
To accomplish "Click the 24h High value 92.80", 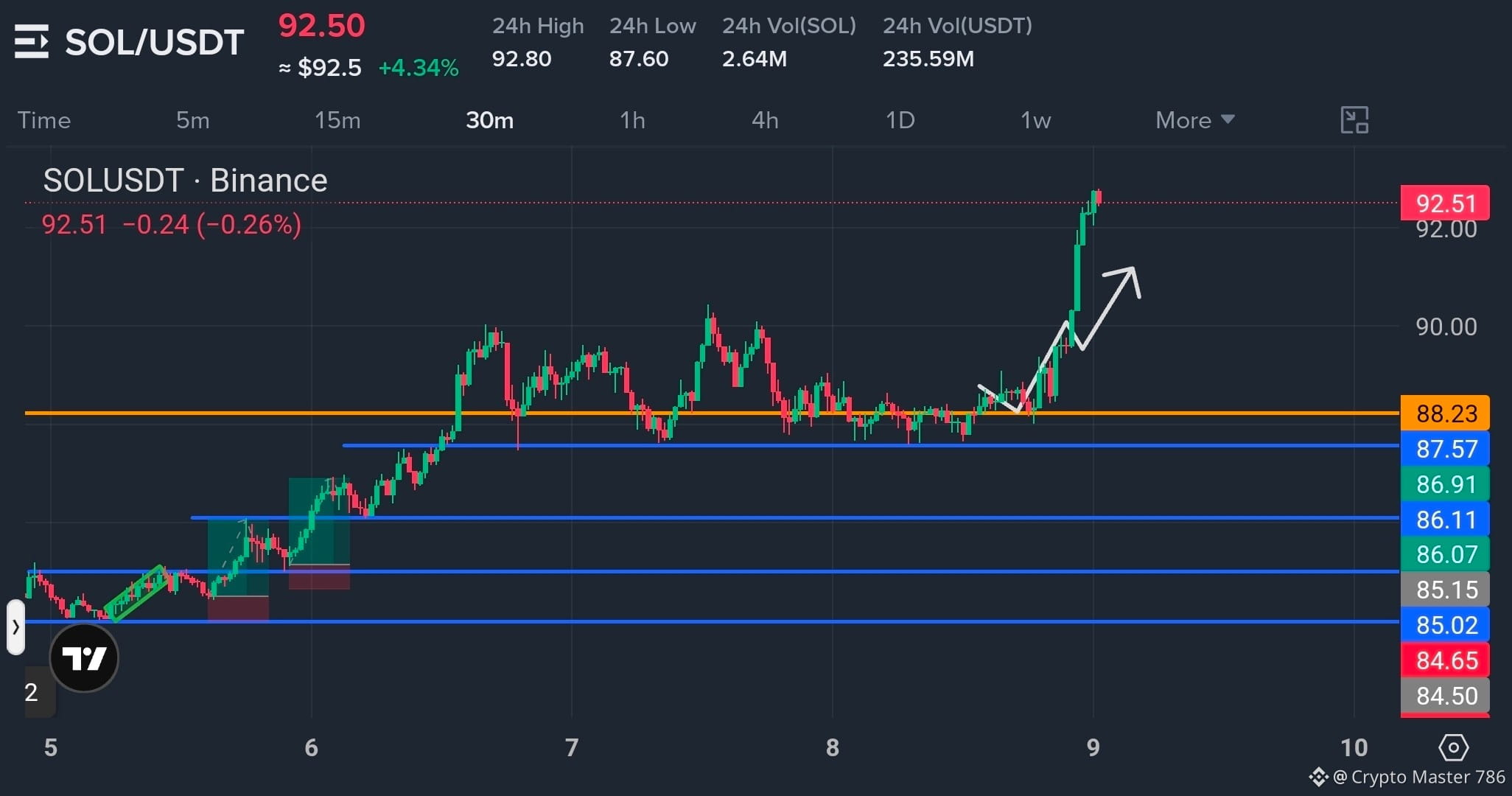I will point(522,58).
